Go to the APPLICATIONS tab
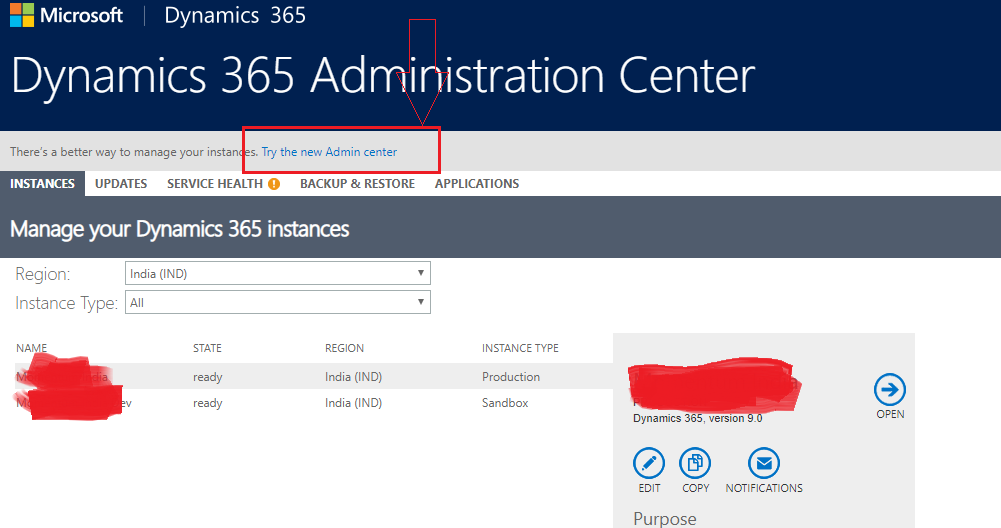The width and height of the screenshot is (1001, 528). (476, 184)
